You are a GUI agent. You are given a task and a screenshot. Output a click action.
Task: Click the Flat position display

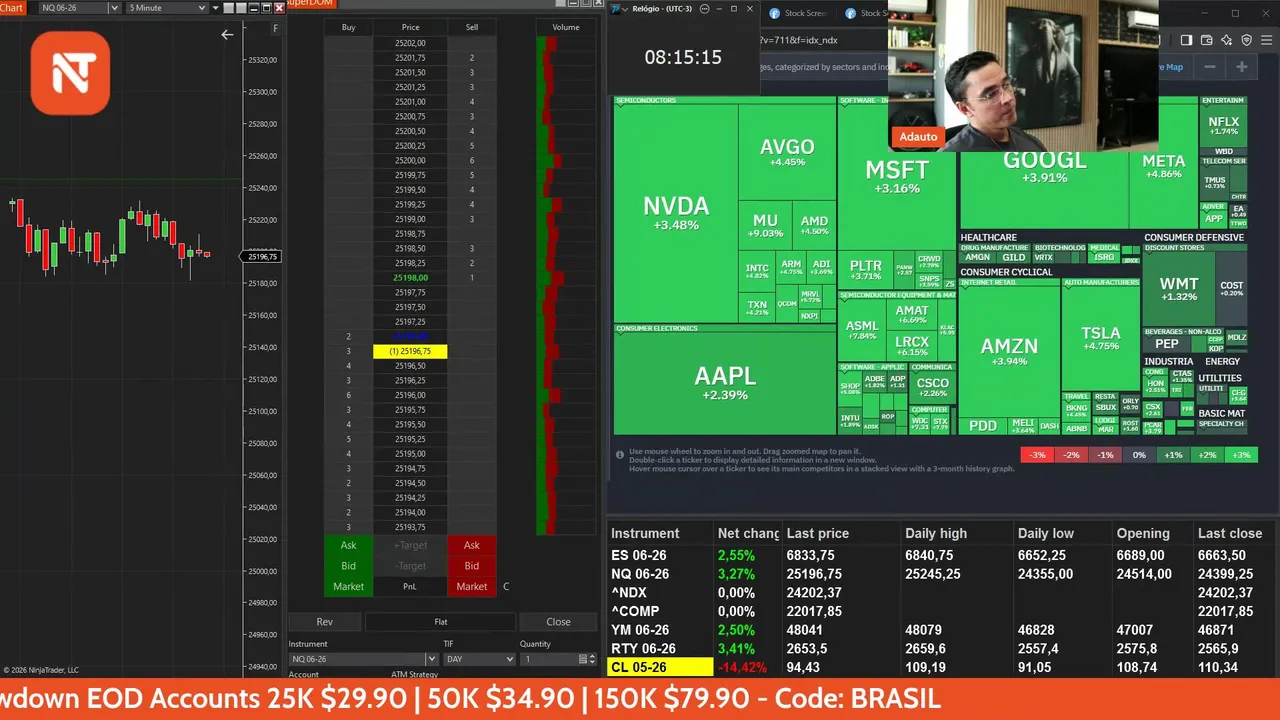440,622
